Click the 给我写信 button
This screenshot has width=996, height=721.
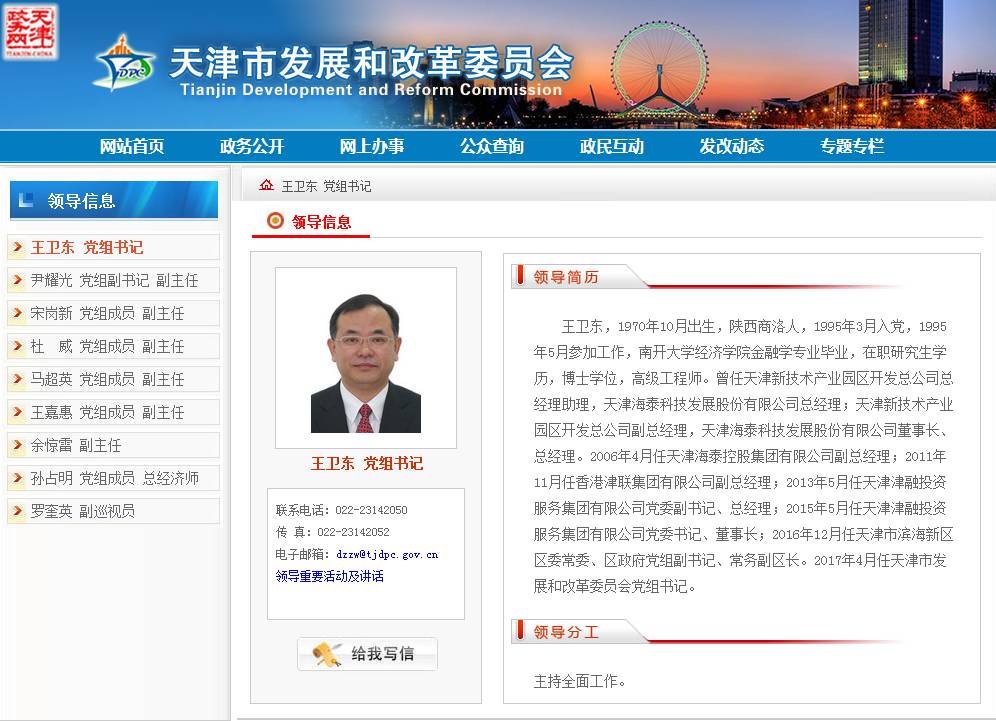click(366, 654)
